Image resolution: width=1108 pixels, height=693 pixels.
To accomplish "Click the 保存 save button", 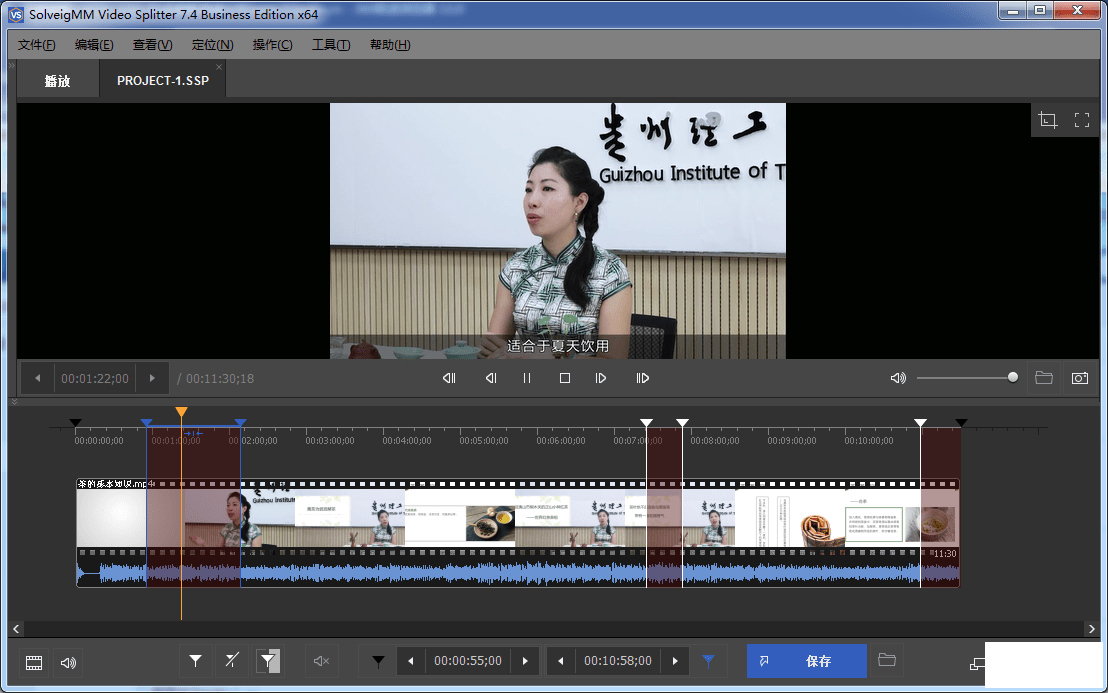I will [806, 661].
